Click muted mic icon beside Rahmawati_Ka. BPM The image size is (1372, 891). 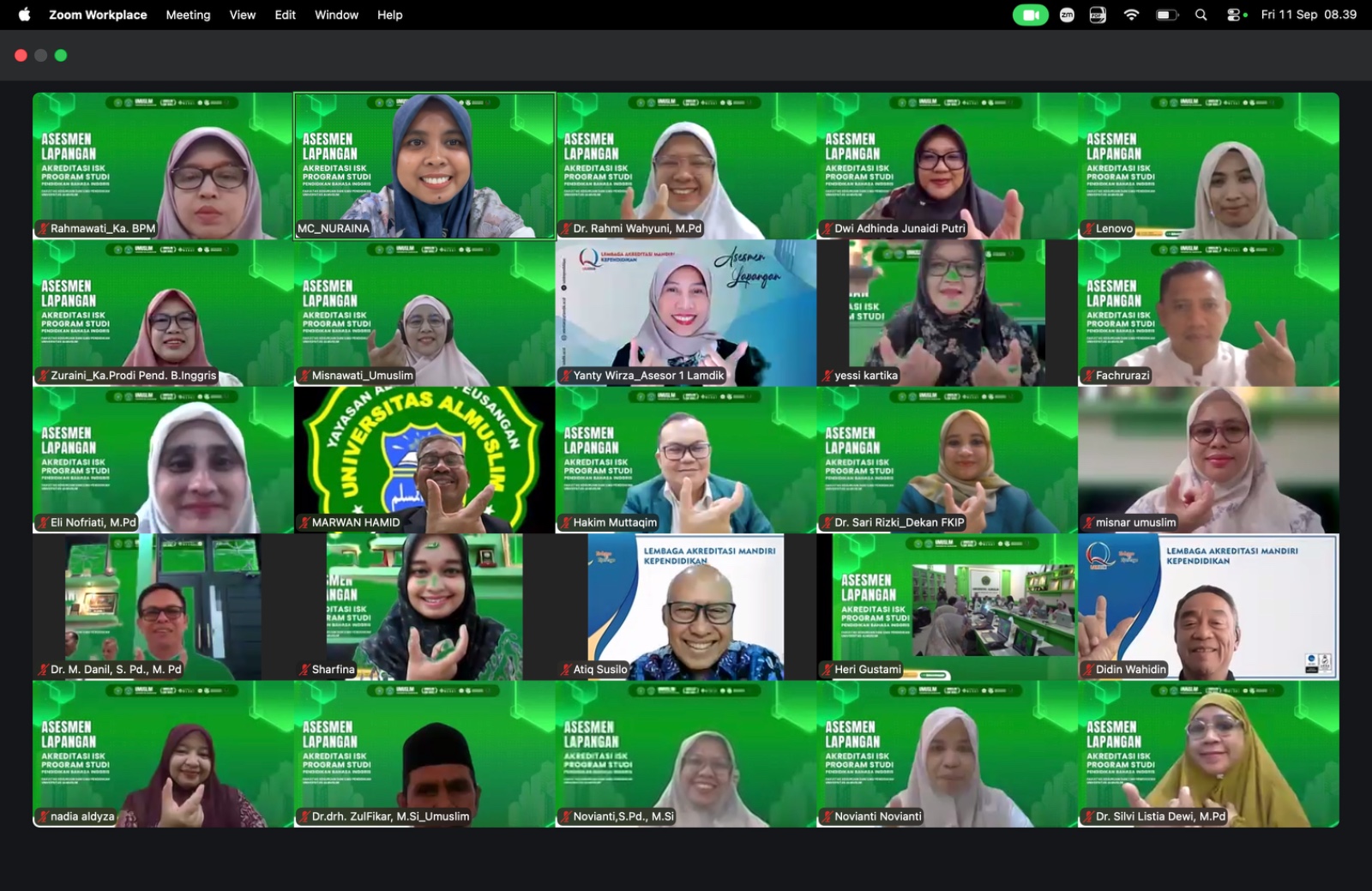tap(43, 228)
